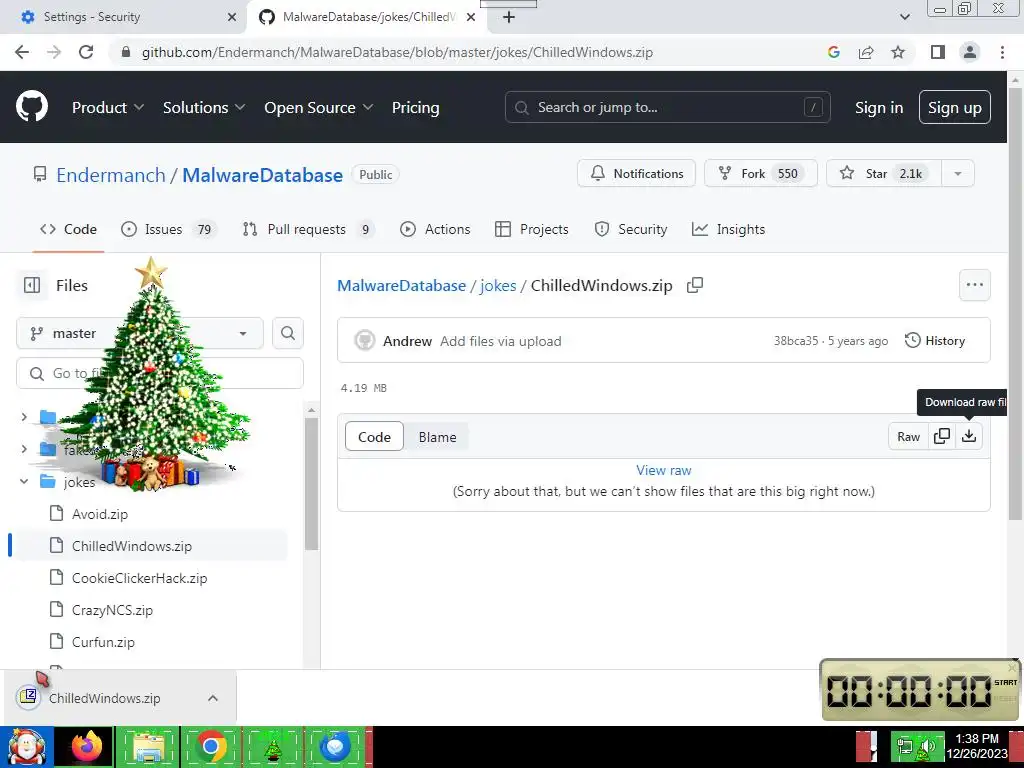Start the countdown timer widget

coord(1005,682)
